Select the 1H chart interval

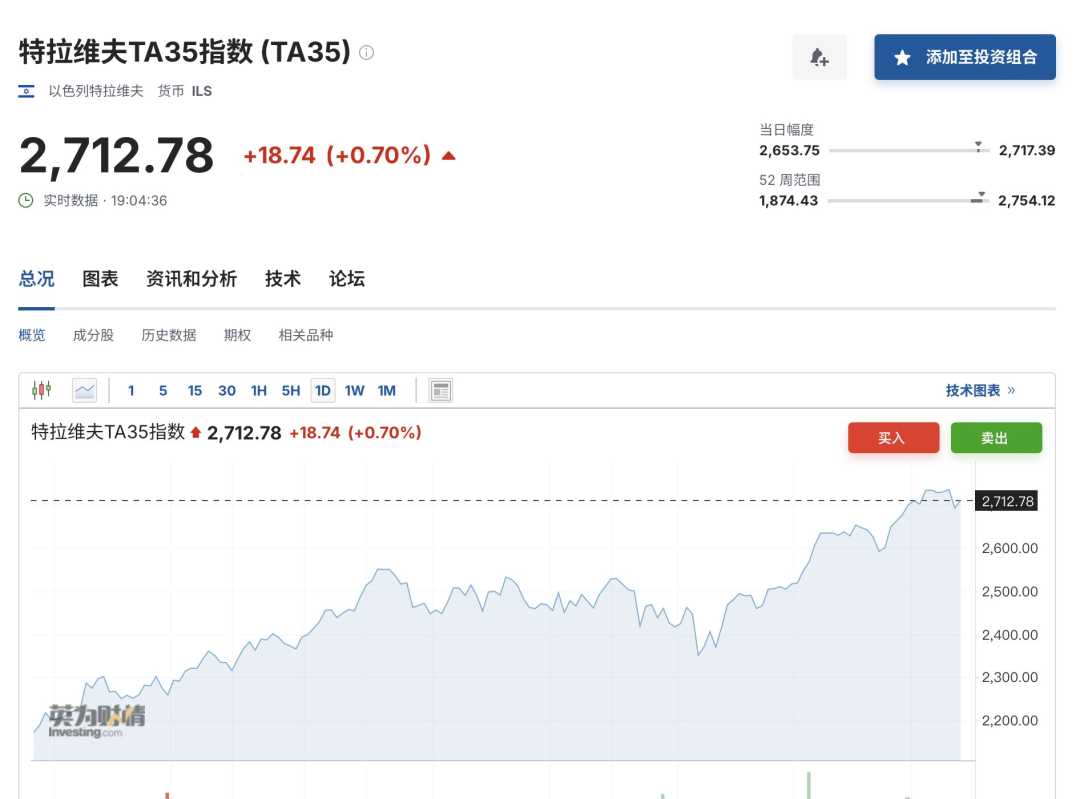click(x=259, y=390)
